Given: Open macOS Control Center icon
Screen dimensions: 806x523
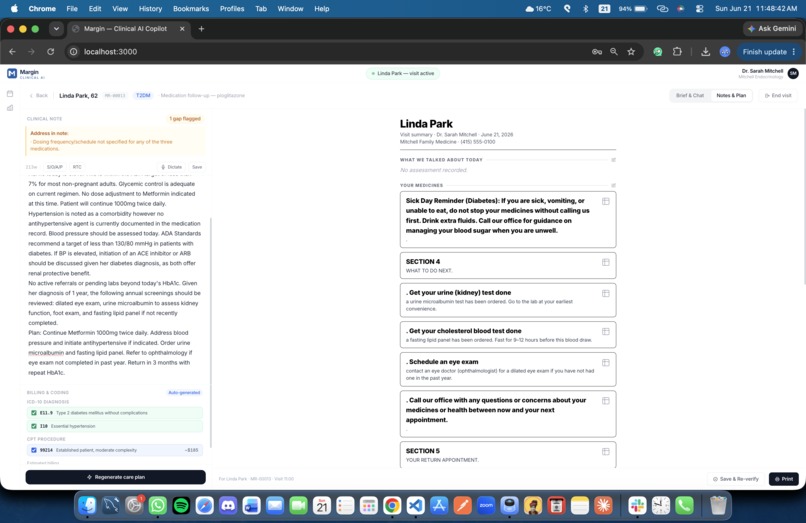Looking at the screenshot, I should [x=700, y=9].
